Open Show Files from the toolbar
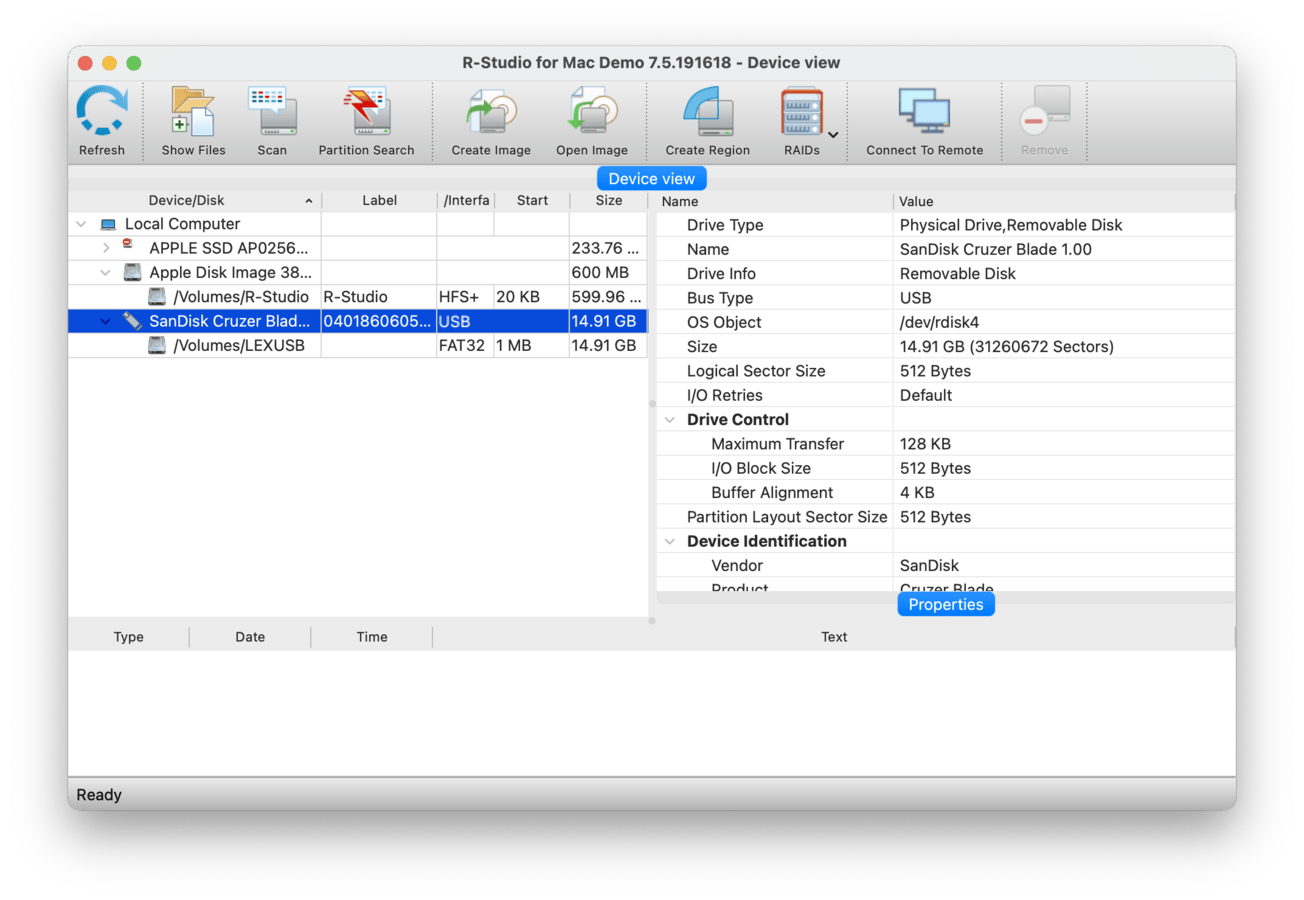This screenshot has width=1304, height=900. coord(193,112)
